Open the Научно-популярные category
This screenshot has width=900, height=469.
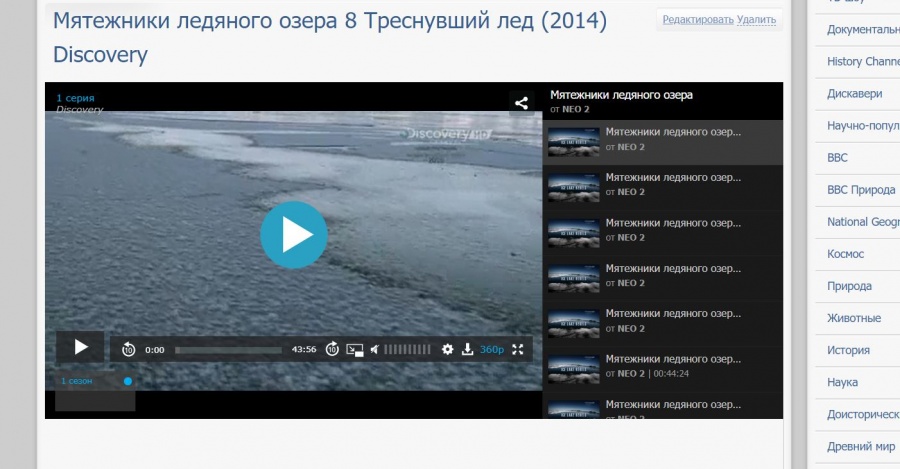863,126
